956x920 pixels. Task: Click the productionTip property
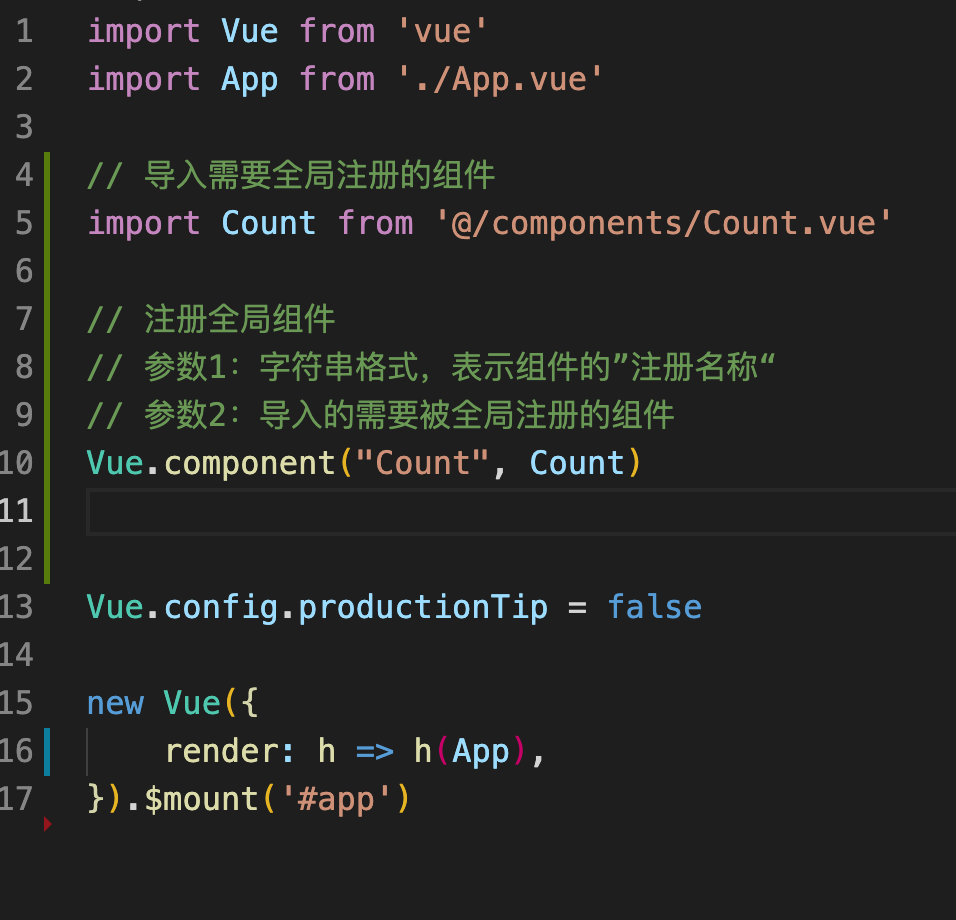pos(423,608)
